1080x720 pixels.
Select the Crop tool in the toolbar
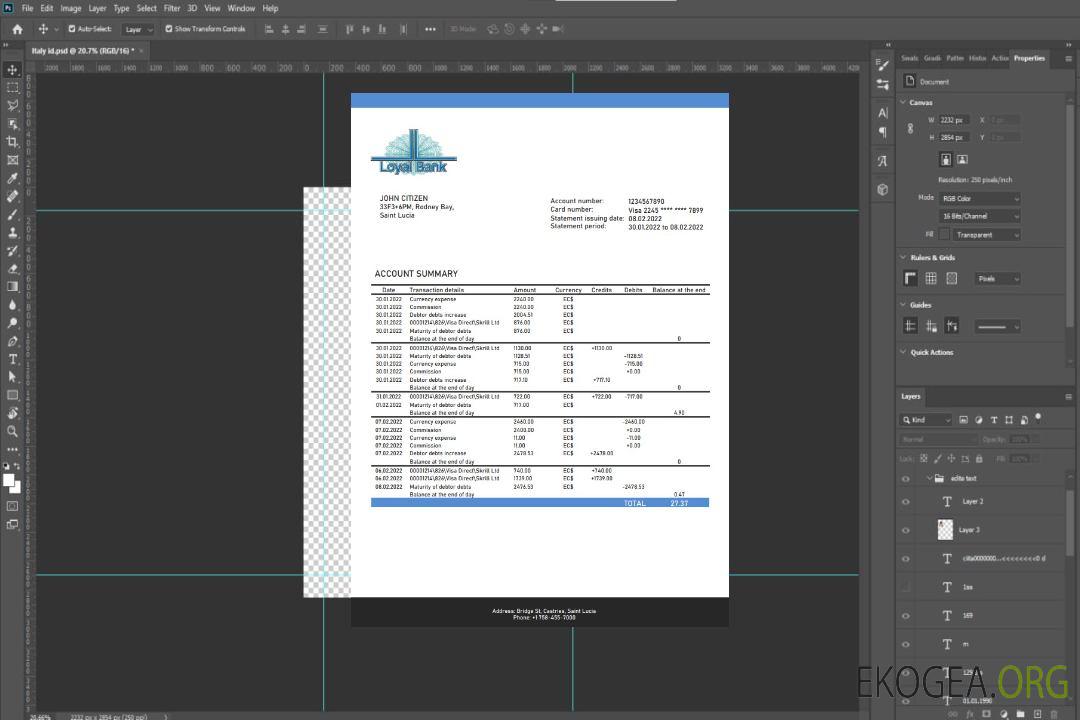pyautogui.click(x=12, y=142)
